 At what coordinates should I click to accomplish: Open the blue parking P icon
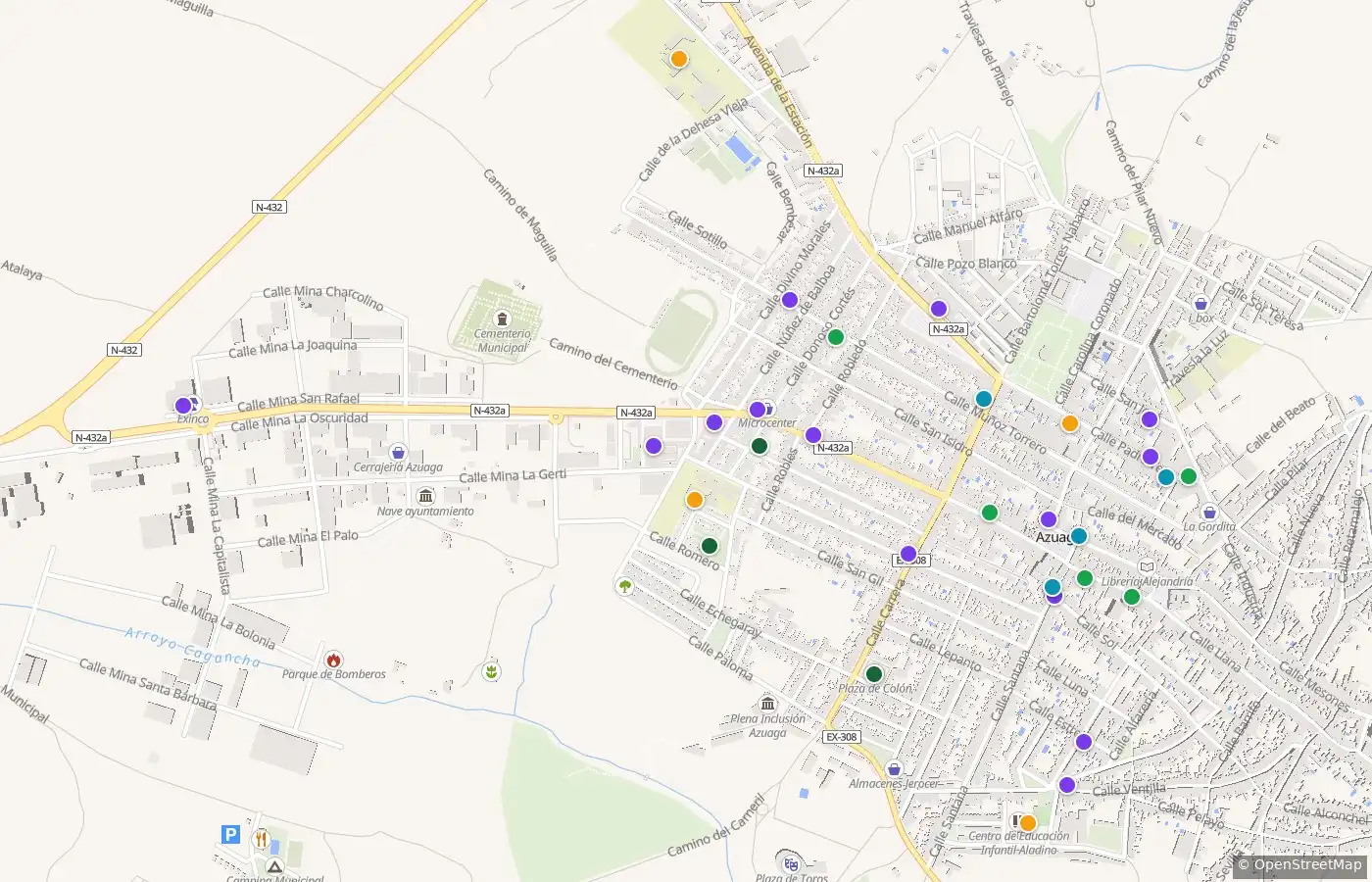tap(230, 835)
